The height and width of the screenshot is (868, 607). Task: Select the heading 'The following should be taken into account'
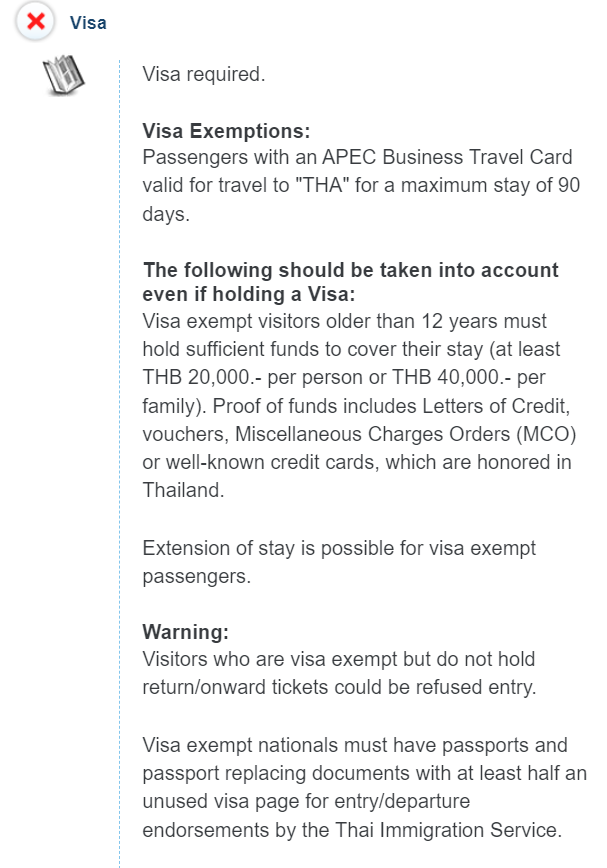351,270
